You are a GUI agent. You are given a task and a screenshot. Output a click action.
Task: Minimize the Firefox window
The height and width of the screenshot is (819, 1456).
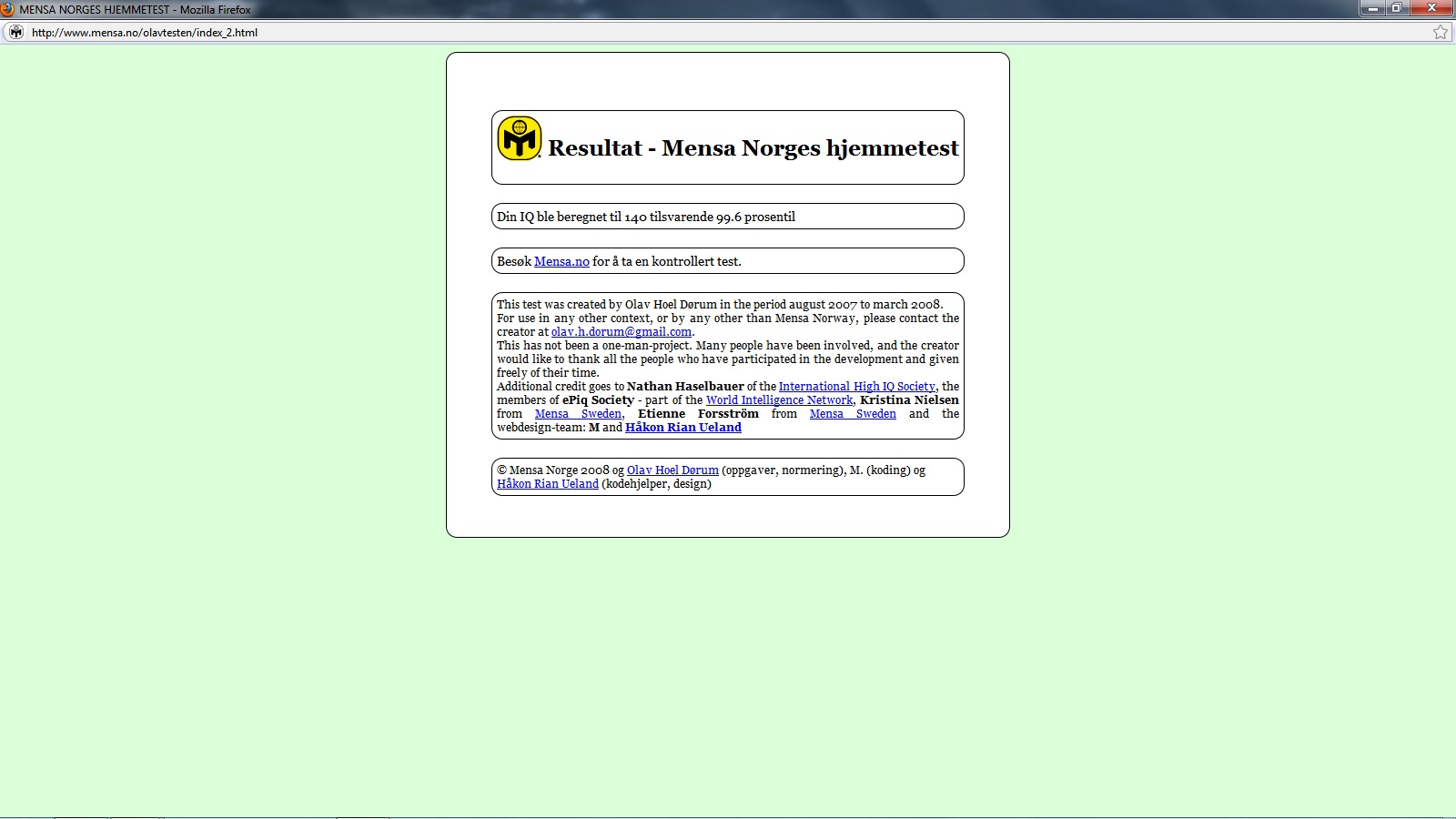click(x=1373, y=8)
